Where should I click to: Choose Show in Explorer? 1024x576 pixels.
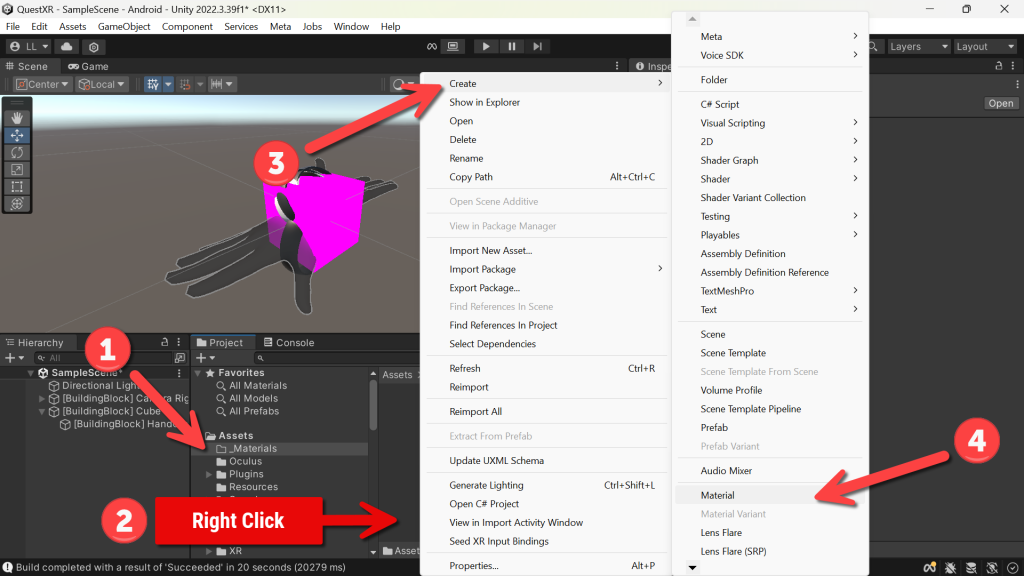547,102
